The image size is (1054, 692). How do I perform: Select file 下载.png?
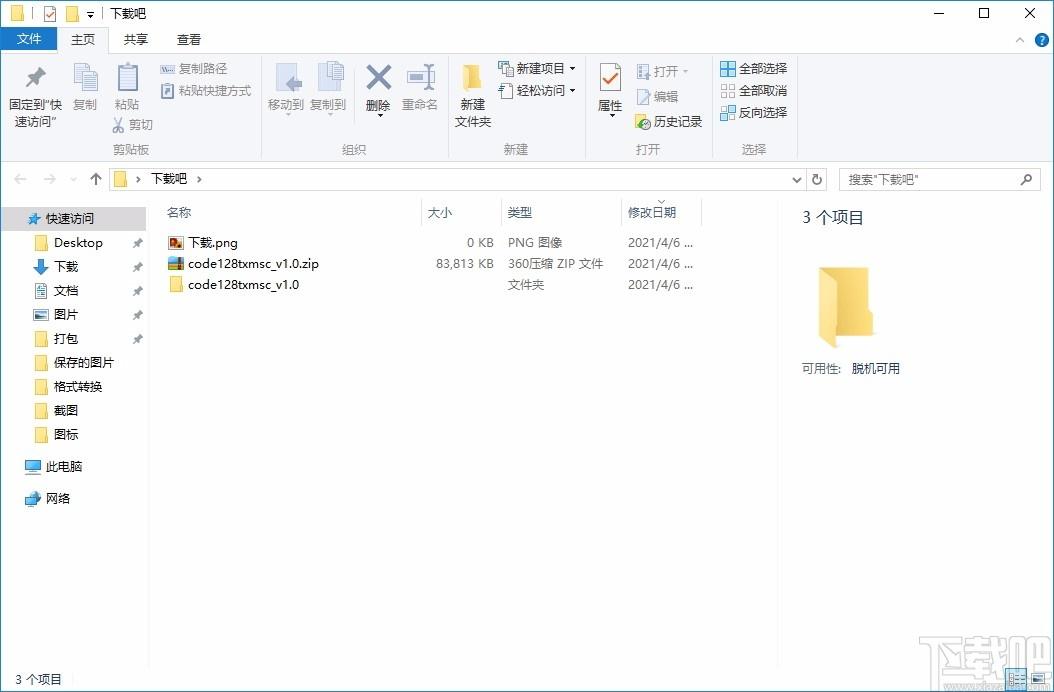pyautogui.click(x=212, y=243)
